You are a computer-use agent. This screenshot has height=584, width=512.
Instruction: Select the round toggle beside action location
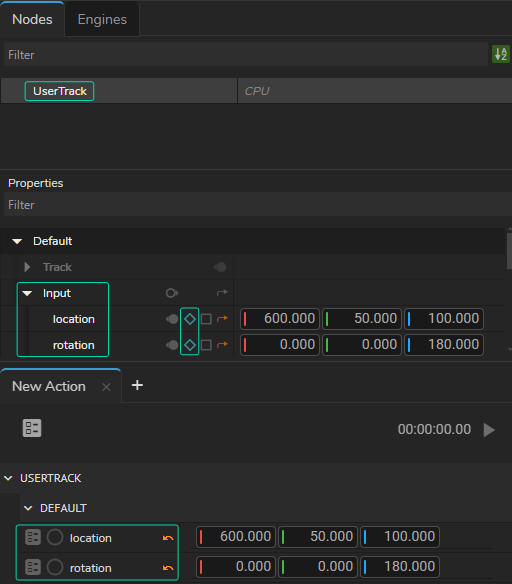(55, 537)
